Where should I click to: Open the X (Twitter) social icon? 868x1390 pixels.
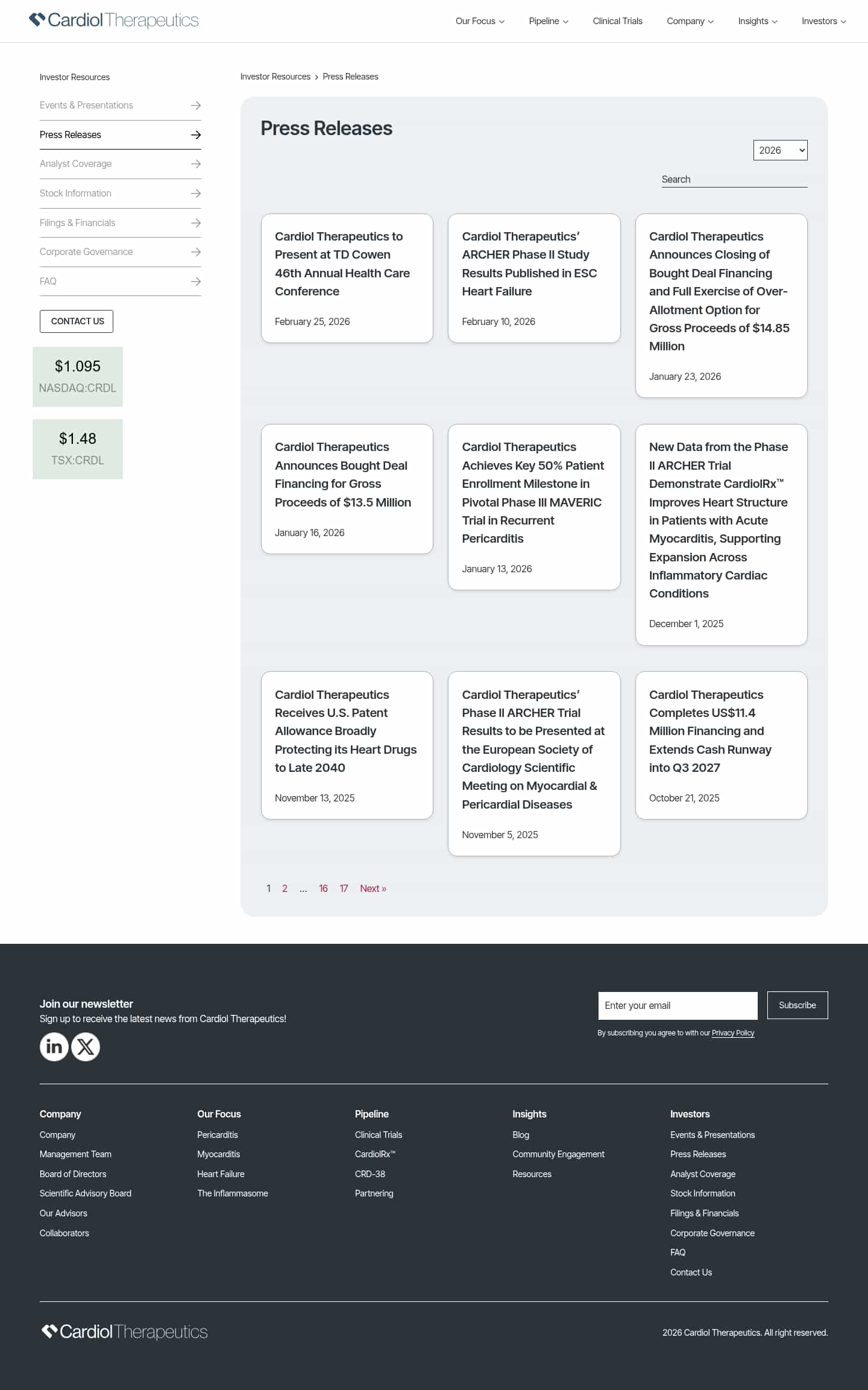pyautogui.click(x=86, y=1046)
